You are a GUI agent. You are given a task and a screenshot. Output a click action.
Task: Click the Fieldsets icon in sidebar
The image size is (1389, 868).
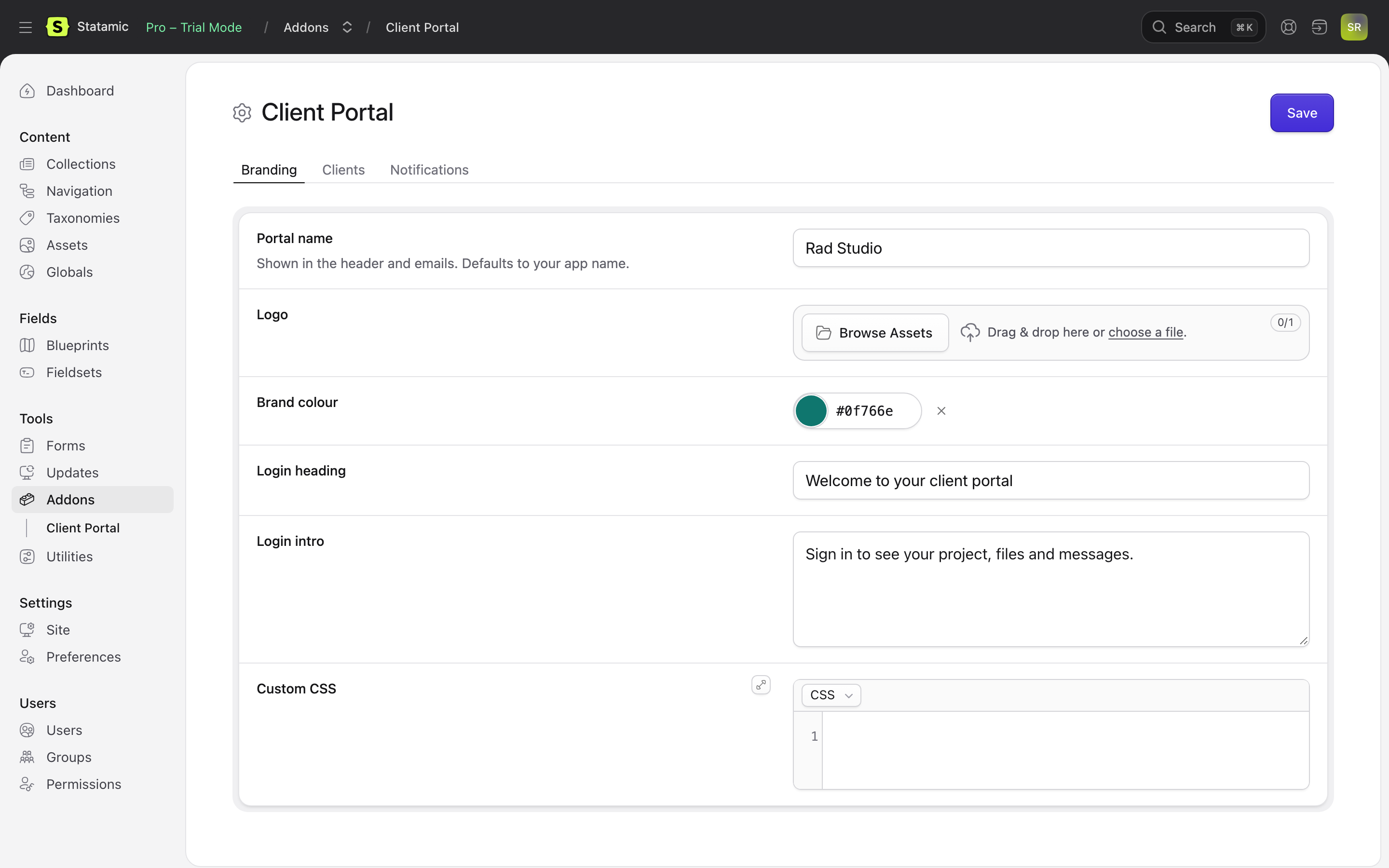[x=27, y=373]
